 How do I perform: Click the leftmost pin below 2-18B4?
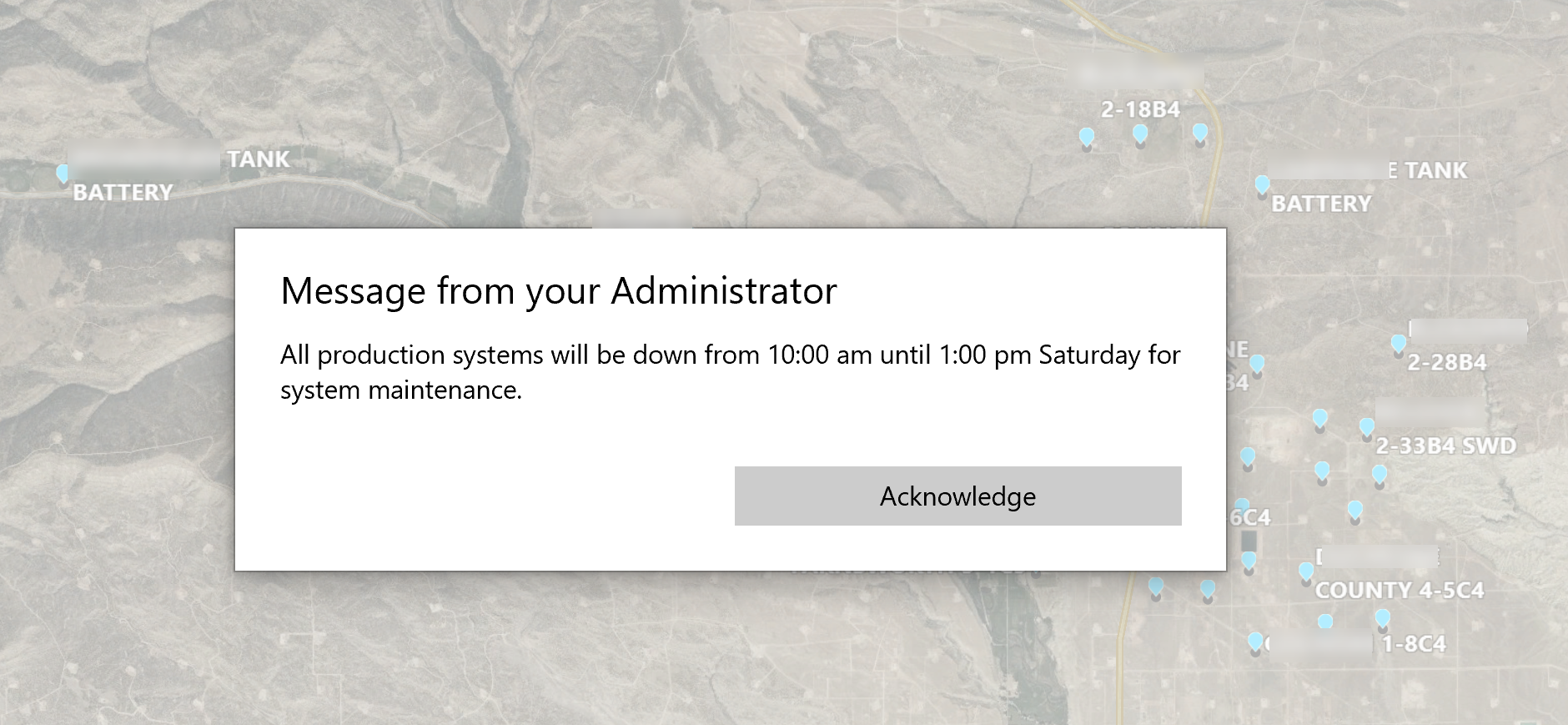coord(1086,137)
